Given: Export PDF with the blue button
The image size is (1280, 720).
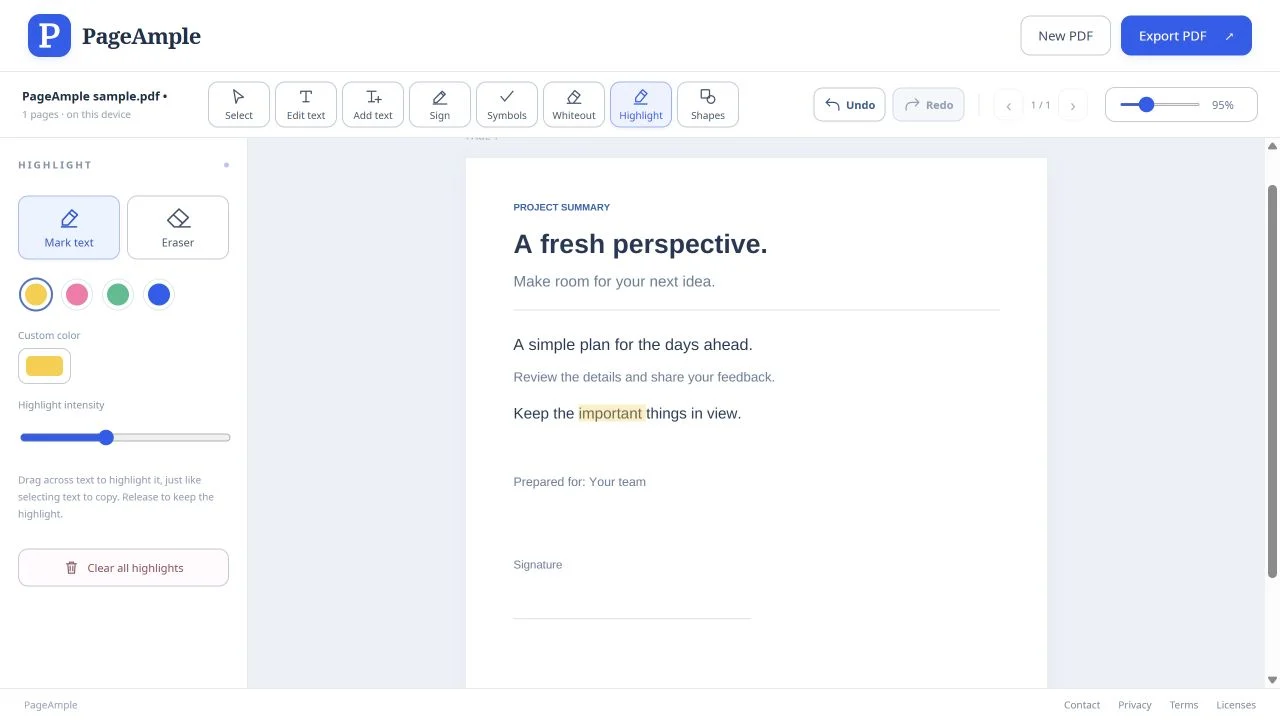Looking at the screenshot, I should pos(1186,36).
